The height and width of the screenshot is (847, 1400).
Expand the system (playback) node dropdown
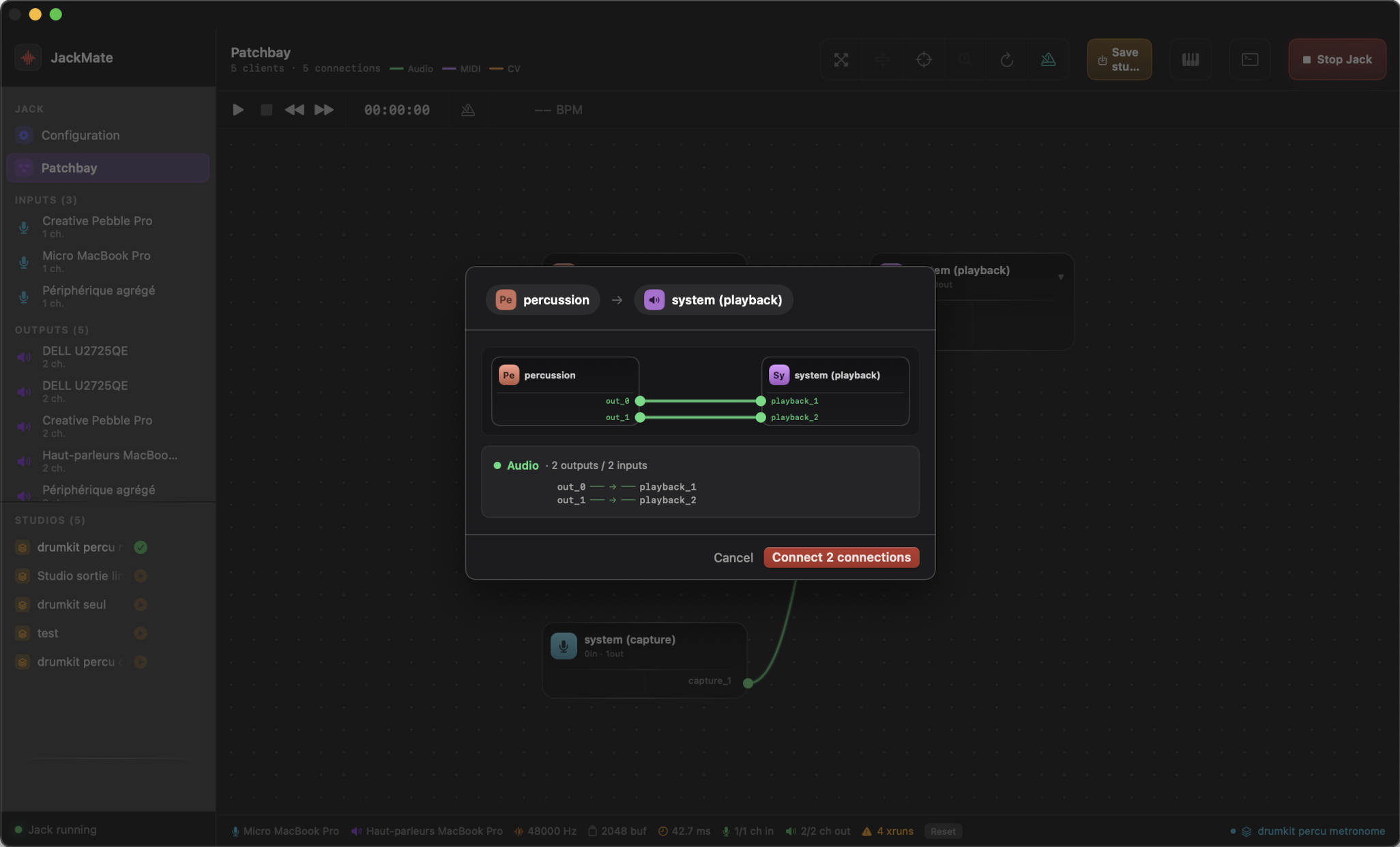(1061, 276)
